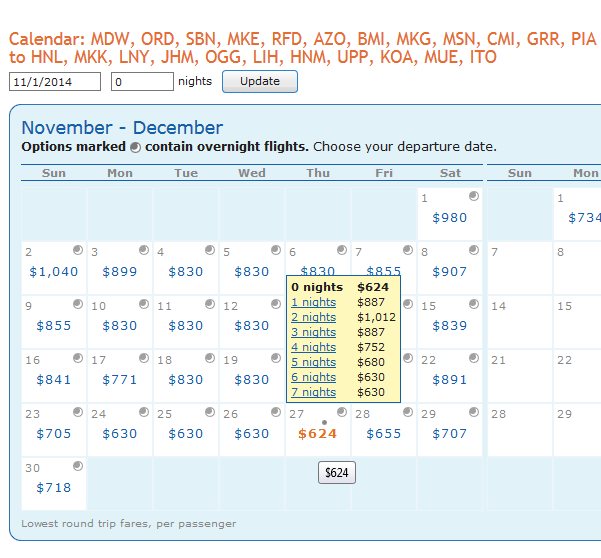Pick the $1,040 fare on November 2
This screenshot has width=601, height=558.
(54, 271)
